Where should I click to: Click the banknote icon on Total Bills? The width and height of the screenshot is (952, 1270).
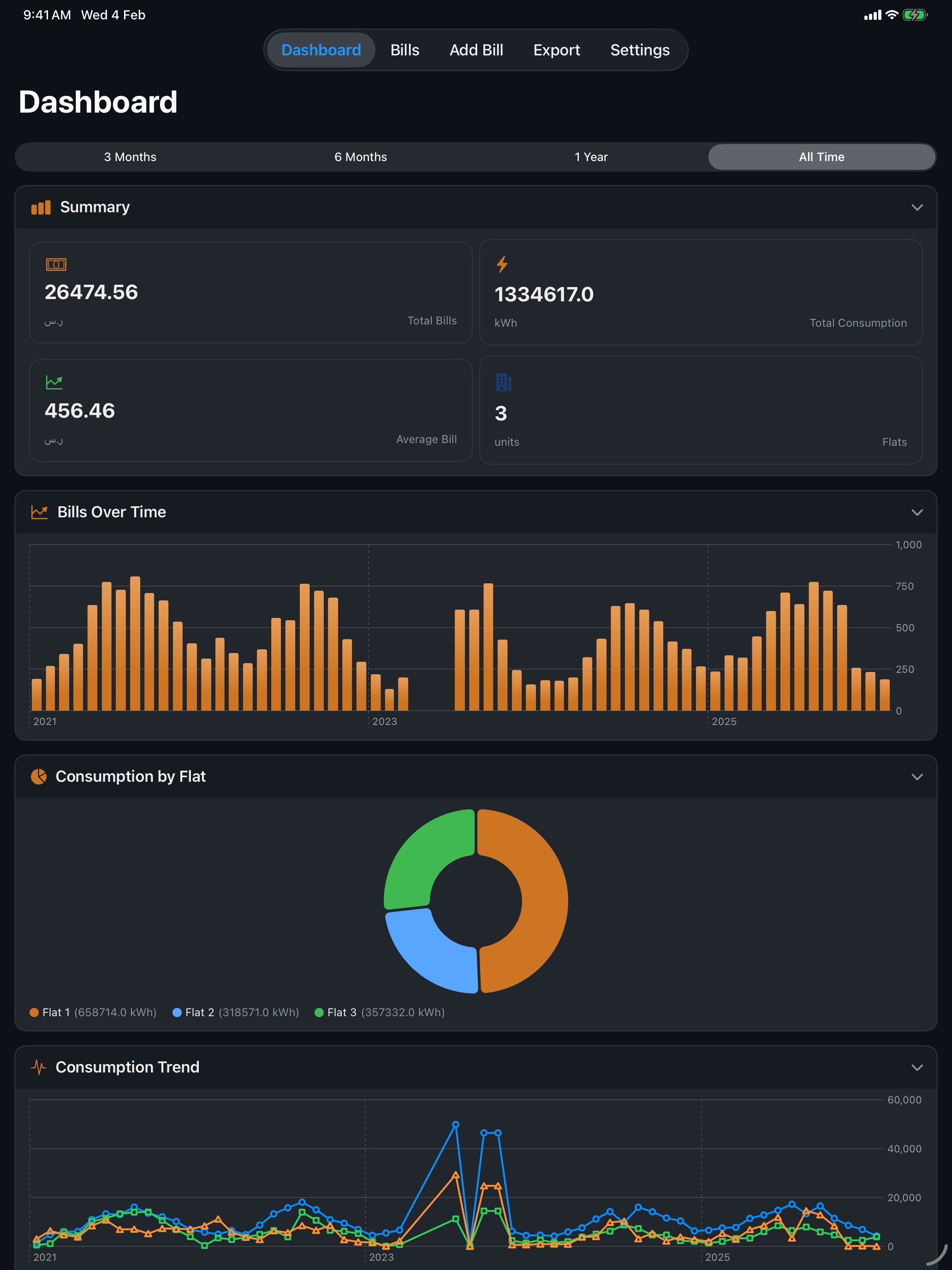(56, 264)
